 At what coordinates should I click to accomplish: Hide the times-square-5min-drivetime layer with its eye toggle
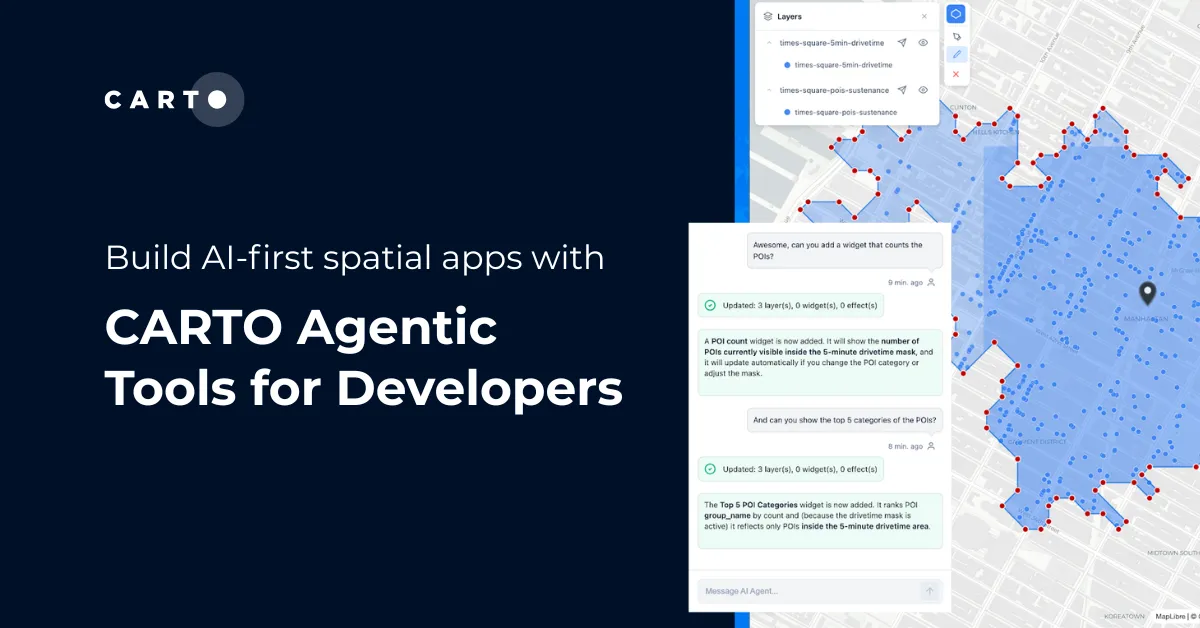(923, 42)
